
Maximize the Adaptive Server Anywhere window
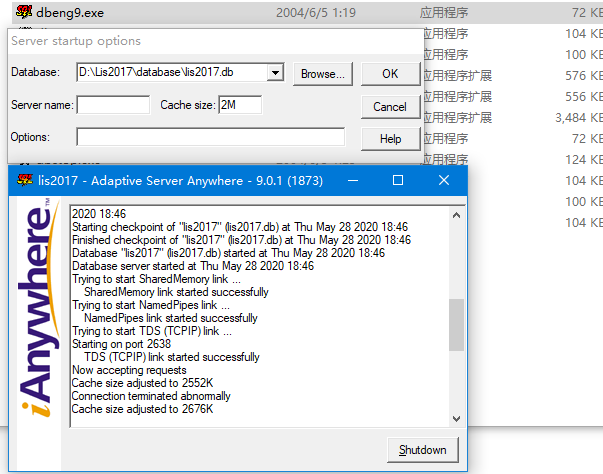tap(398, 180)
